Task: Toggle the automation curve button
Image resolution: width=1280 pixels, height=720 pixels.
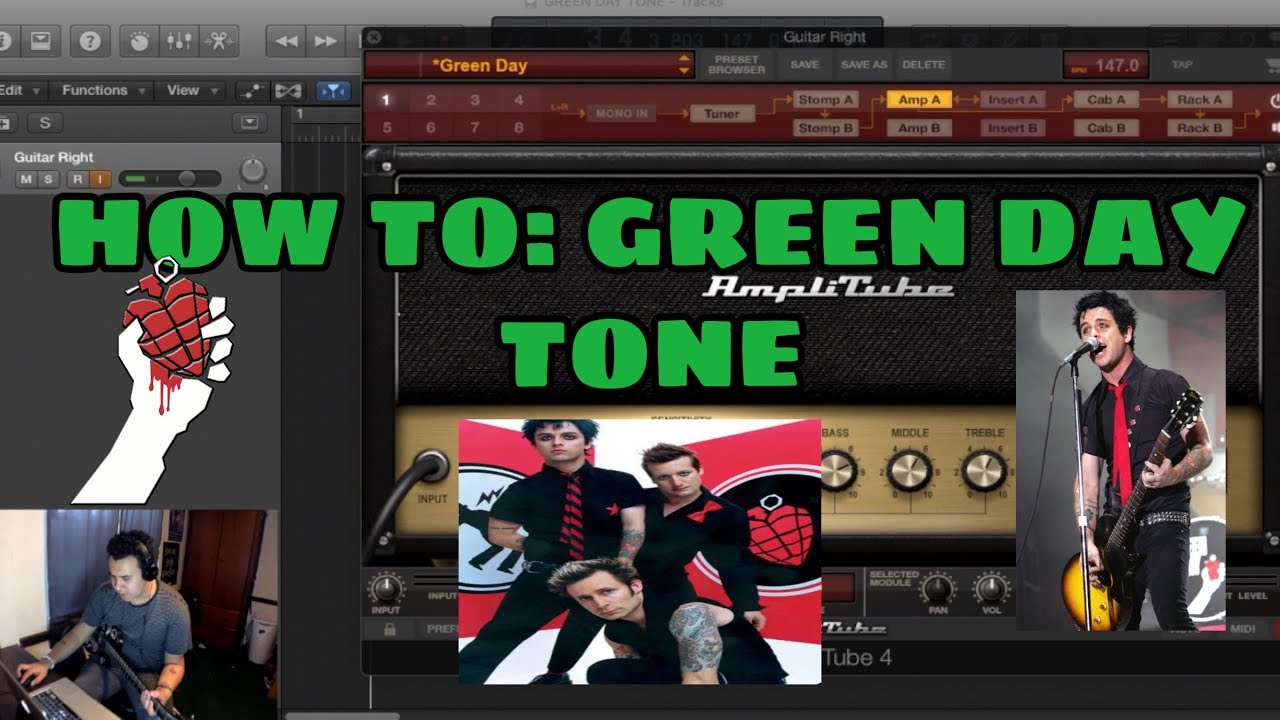Action: [x=251, y=91]
